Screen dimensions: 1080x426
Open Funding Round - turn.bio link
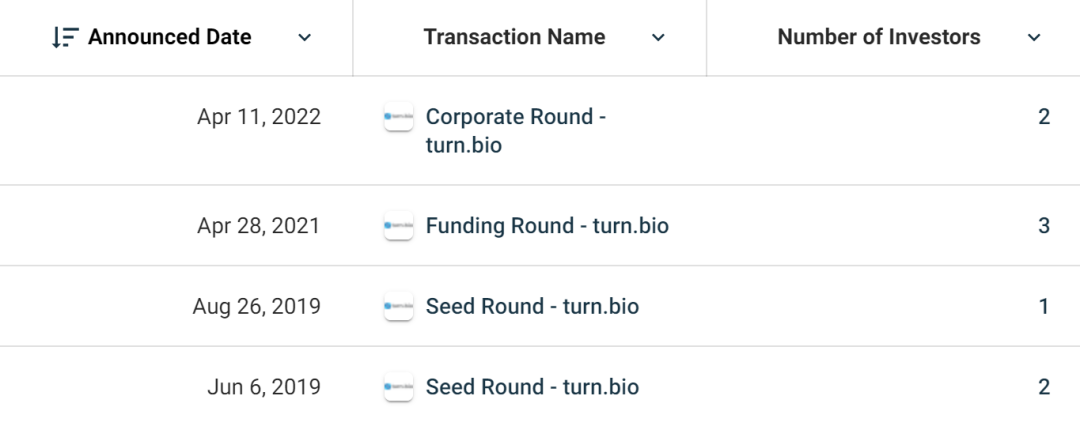[x=547, y=225]
